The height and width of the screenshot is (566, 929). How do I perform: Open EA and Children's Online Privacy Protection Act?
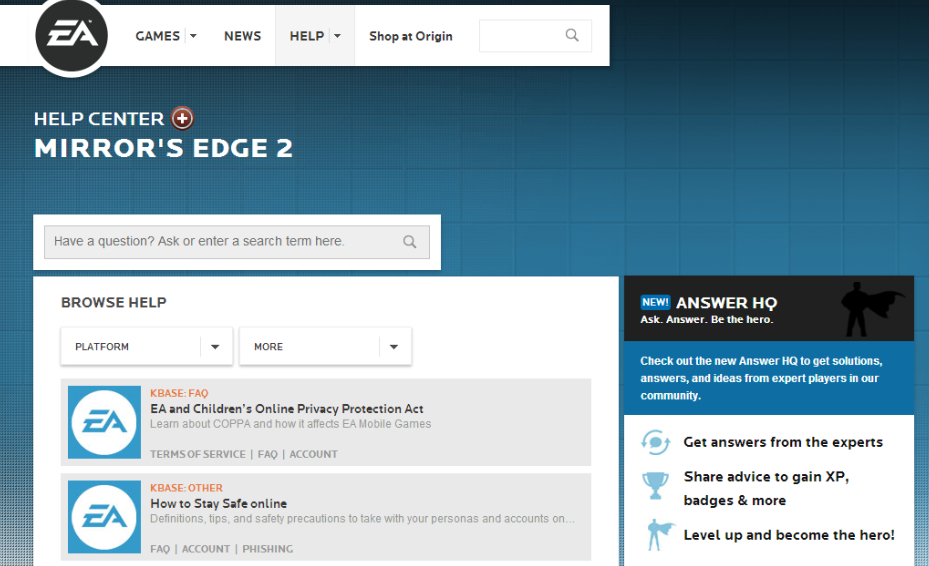(x=287, y=409)
